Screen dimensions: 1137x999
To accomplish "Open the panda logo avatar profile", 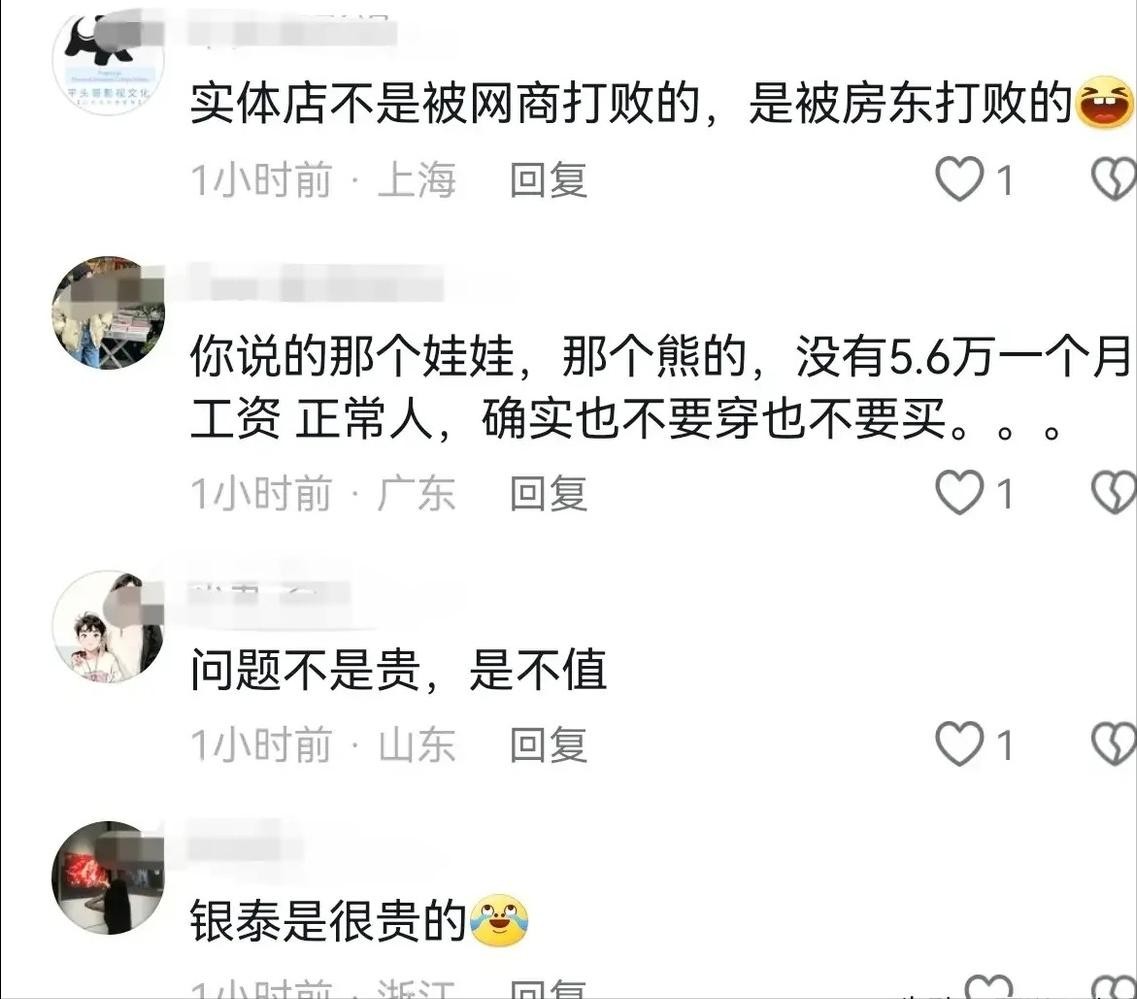I will point(108,61).
